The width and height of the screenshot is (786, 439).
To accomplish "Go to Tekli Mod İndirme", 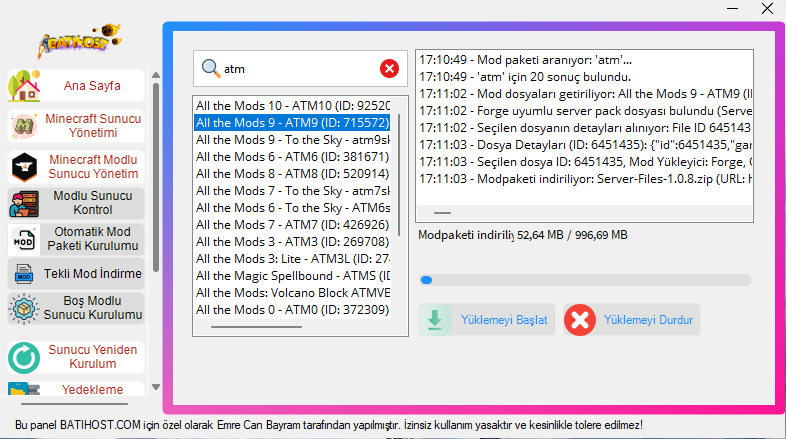I will tap(76, 274).
